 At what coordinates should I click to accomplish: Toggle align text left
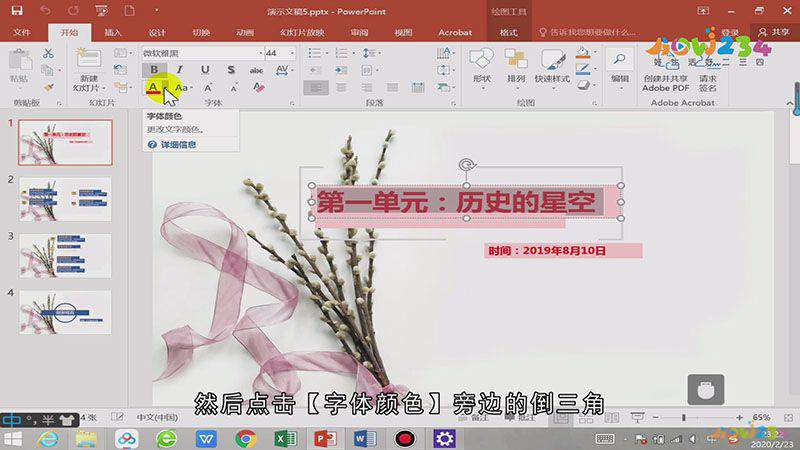(316, 88)
